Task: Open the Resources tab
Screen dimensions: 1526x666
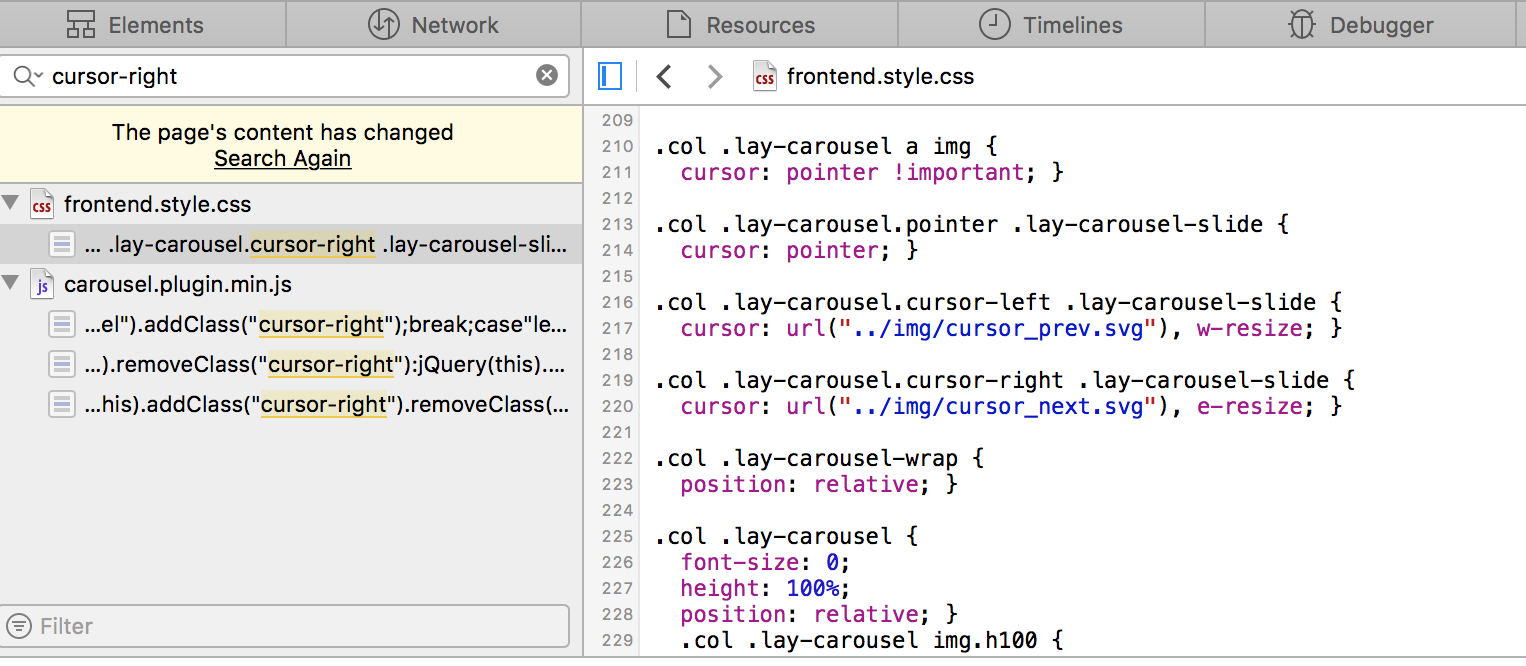Action: 740,25
